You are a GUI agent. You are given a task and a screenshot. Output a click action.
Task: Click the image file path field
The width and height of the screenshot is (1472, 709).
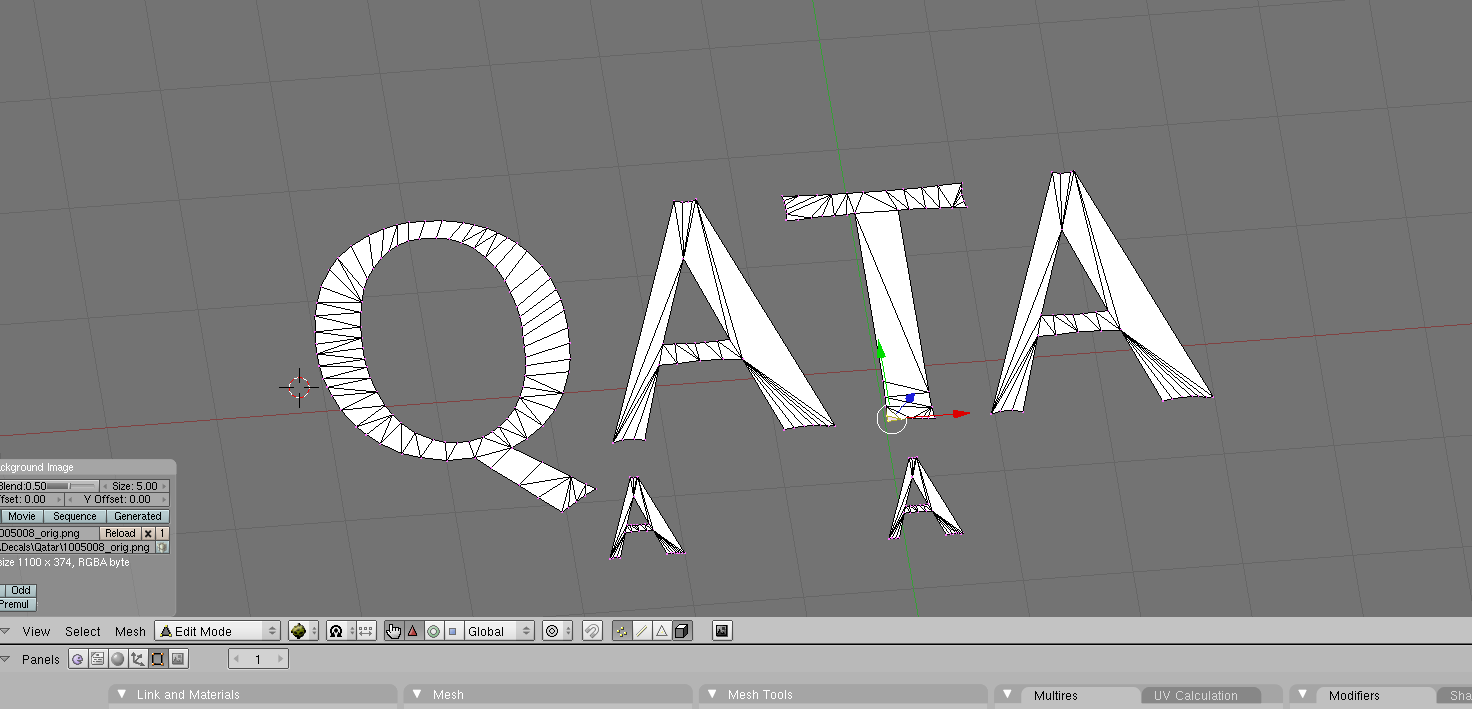pos(77,547)
